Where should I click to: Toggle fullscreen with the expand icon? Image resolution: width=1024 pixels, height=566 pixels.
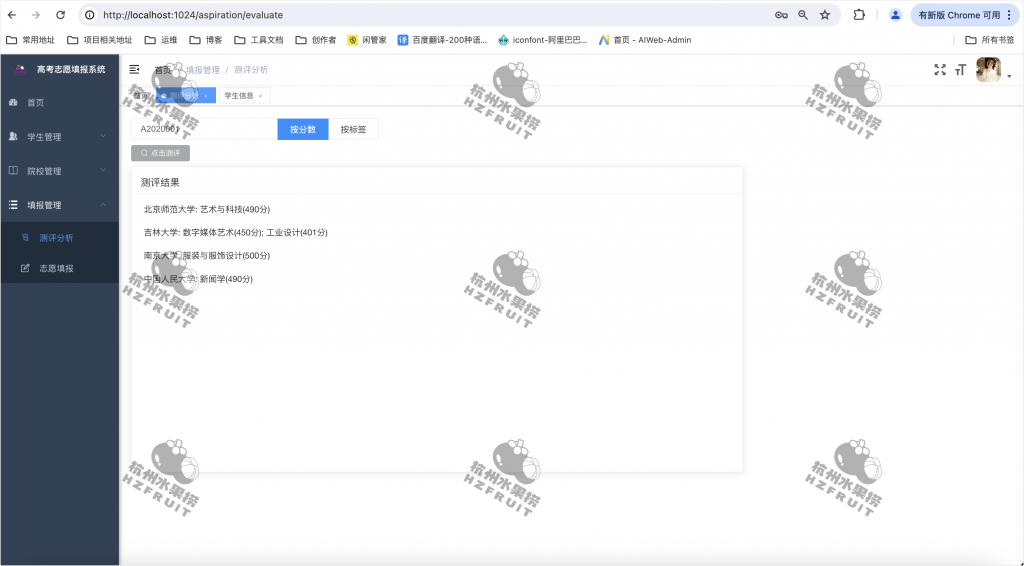[940, 69]
